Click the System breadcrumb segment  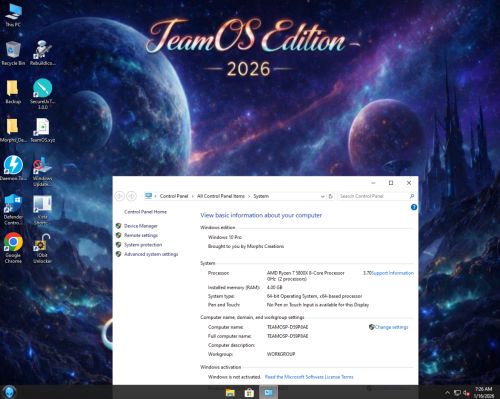tap(261, 196)
